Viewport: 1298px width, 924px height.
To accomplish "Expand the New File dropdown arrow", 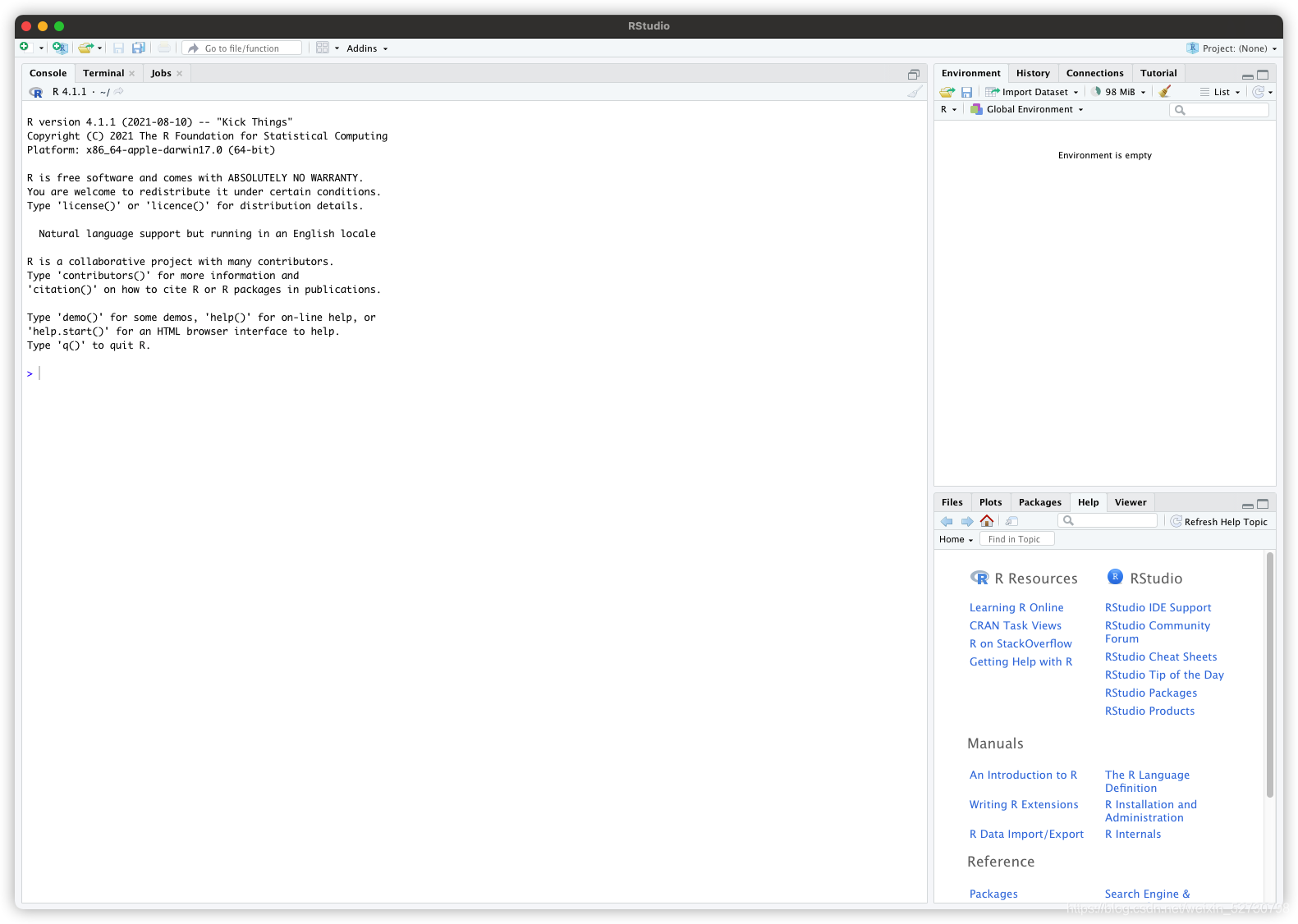I will [41, 48].
